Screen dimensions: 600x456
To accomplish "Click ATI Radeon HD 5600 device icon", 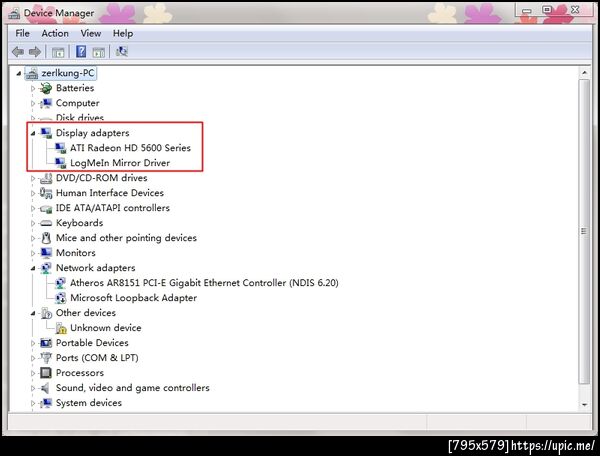I will tap(60, 148).
